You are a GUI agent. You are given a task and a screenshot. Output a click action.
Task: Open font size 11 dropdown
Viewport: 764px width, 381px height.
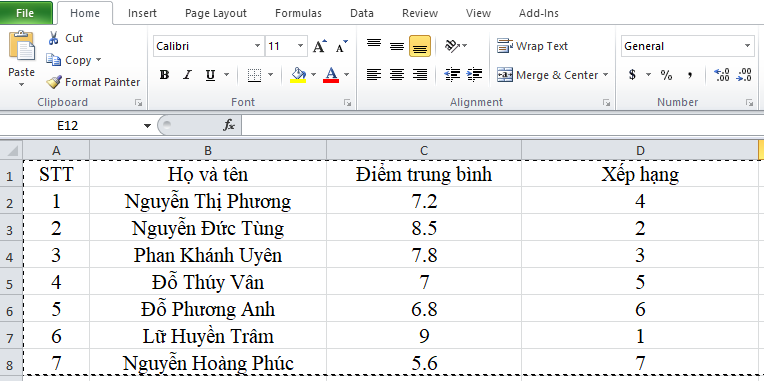pos(300,46)
